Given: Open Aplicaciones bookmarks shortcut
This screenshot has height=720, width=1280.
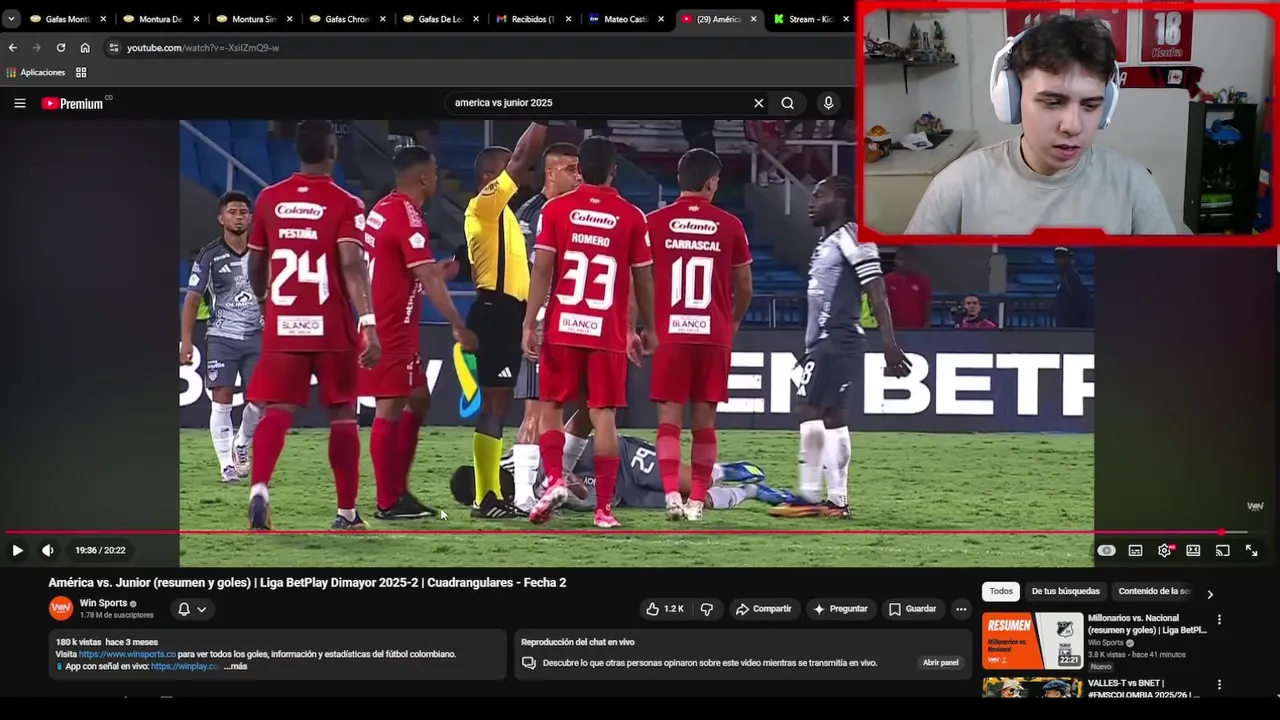Looking at the screenshot, I should tap(36, 73).
